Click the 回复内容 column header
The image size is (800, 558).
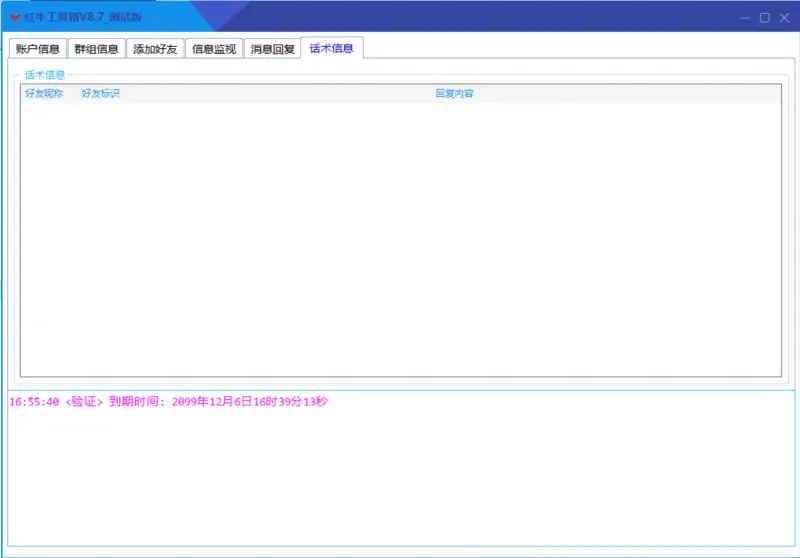point(455,94)
